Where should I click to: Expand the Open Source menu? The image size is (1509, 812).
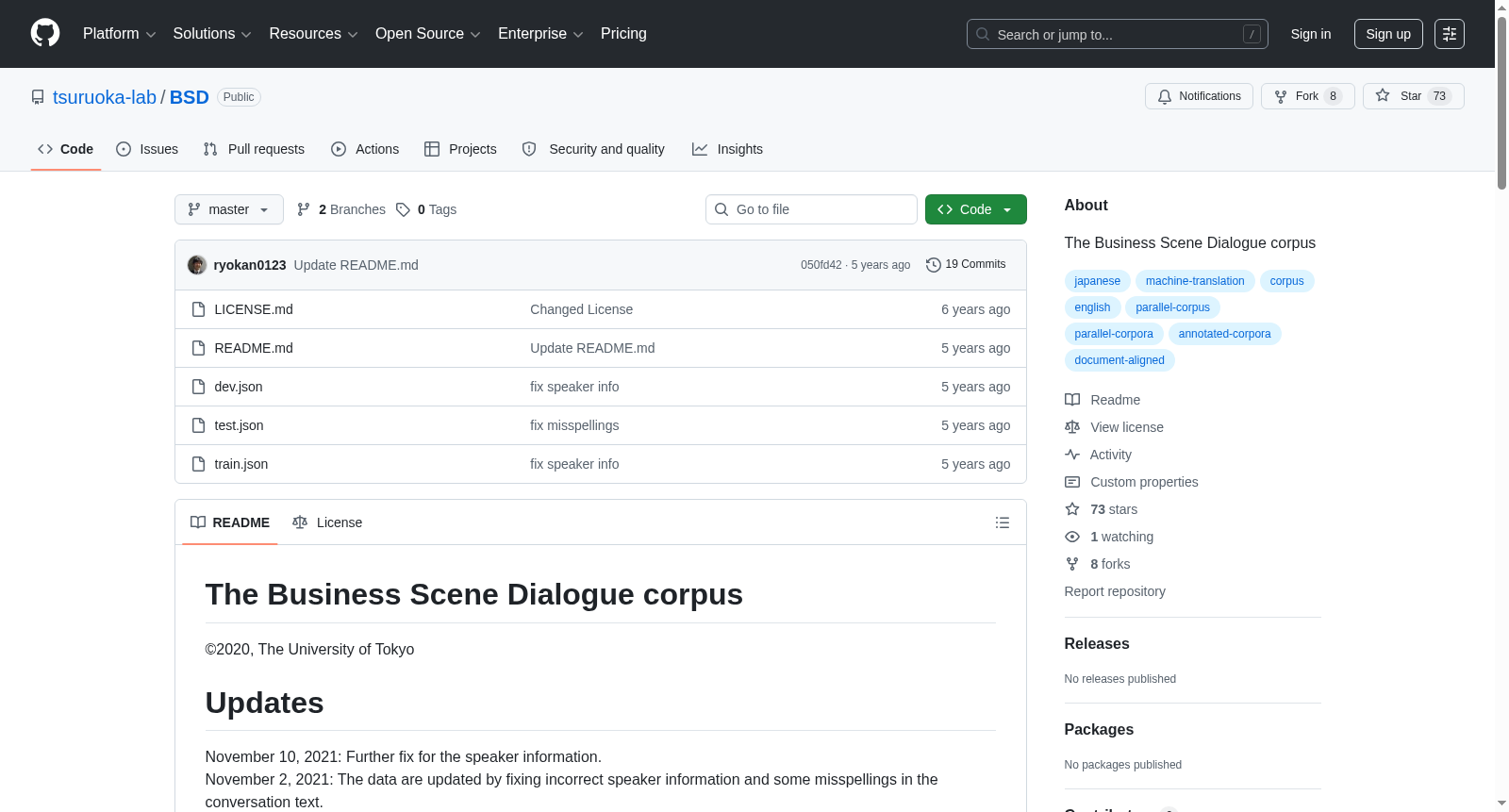[x=428, y=34]
